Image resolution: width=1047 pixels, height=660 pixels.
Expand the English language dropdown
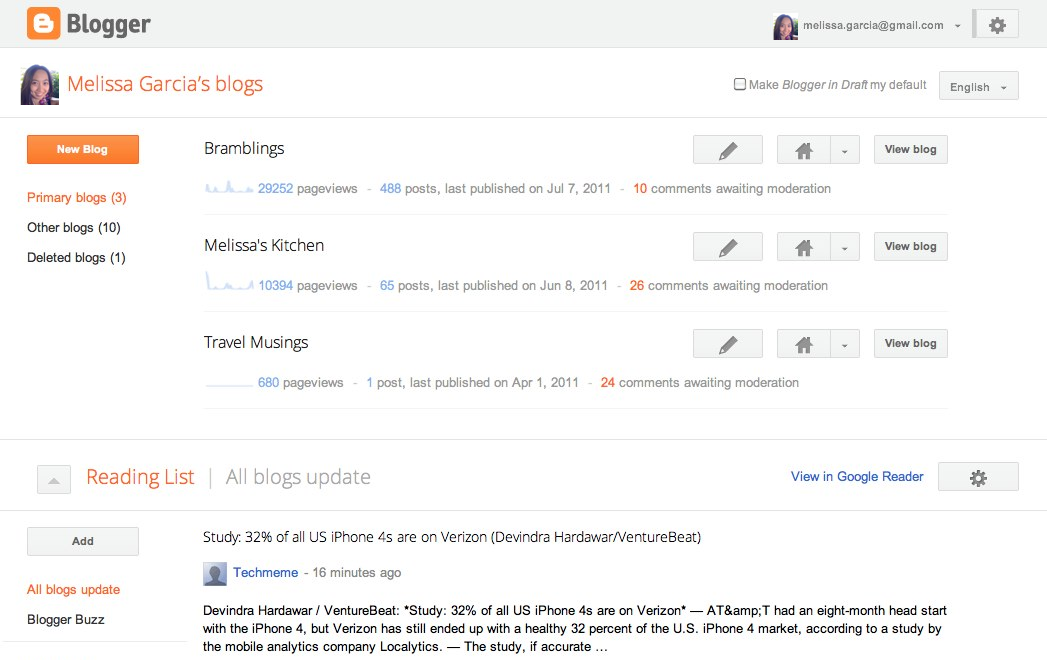tap(978, 87)
